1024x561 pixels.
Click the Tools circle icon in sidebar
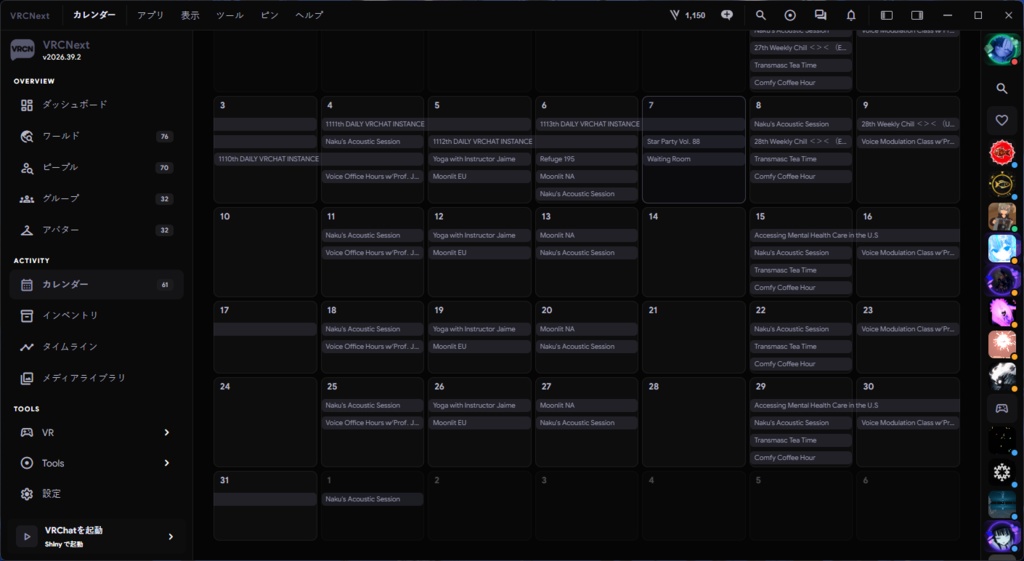27,463
